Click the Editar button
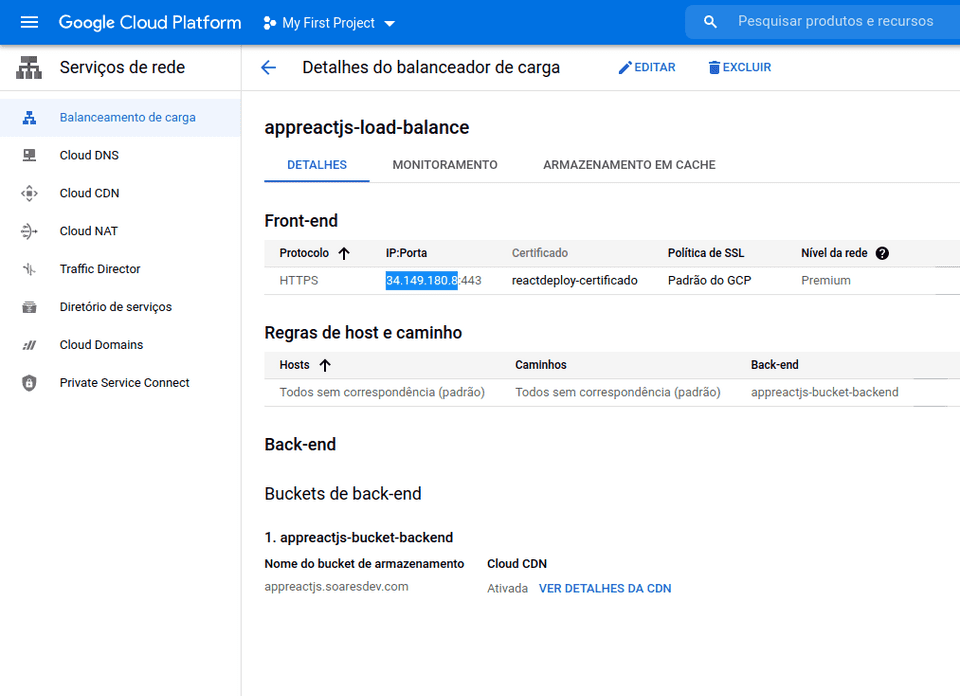The width and height of the screenshot is (960, 696). (647, 67)
